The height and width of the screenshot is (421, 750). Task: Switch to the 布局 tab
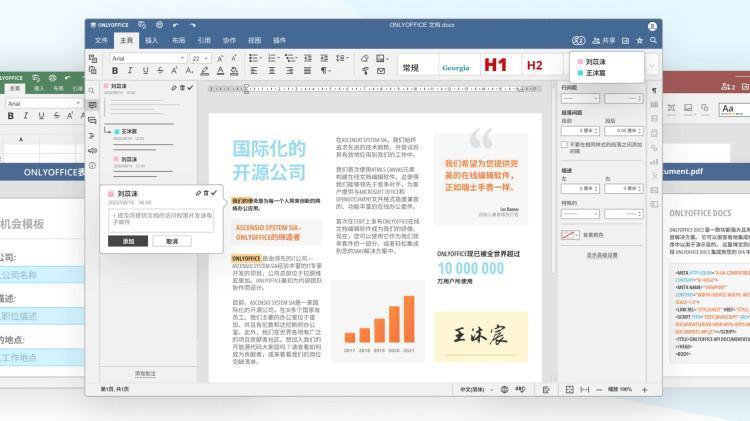pos(178,41)
